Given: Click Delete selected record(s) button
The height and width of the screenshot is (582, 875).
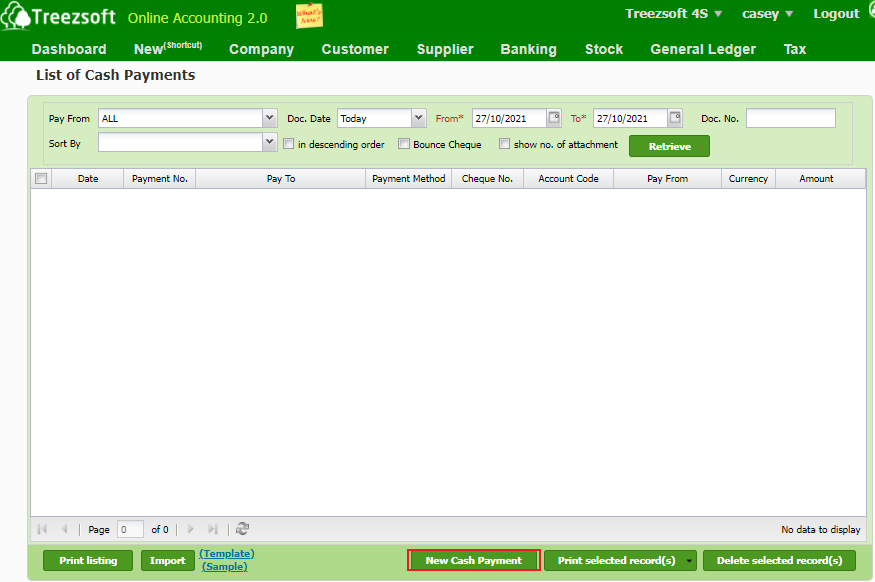Looking at the screenshot, I should (779, 560).
